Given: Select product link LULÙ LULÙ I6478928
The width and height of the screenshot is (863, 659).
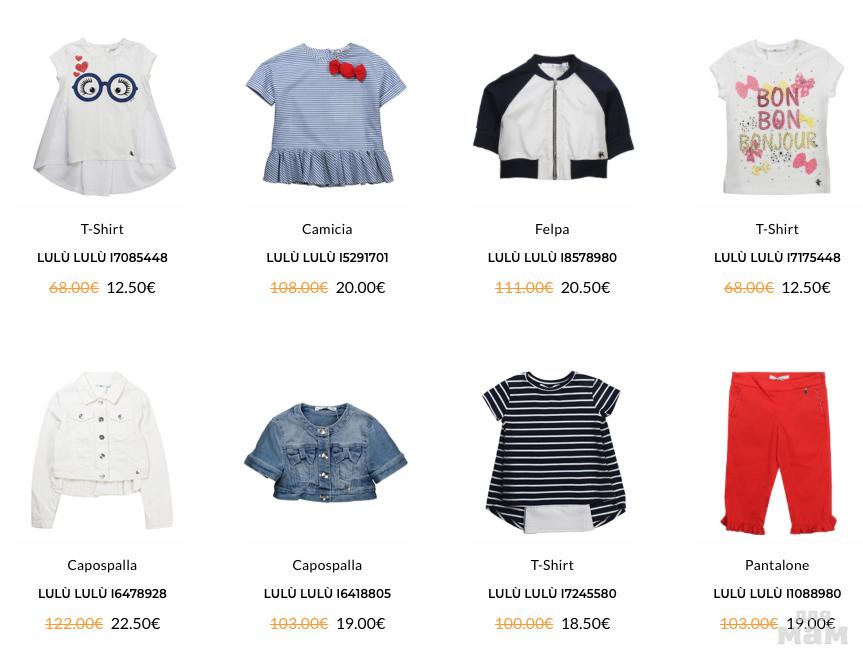Looking at the screenshot, I should tap(102, 593).
